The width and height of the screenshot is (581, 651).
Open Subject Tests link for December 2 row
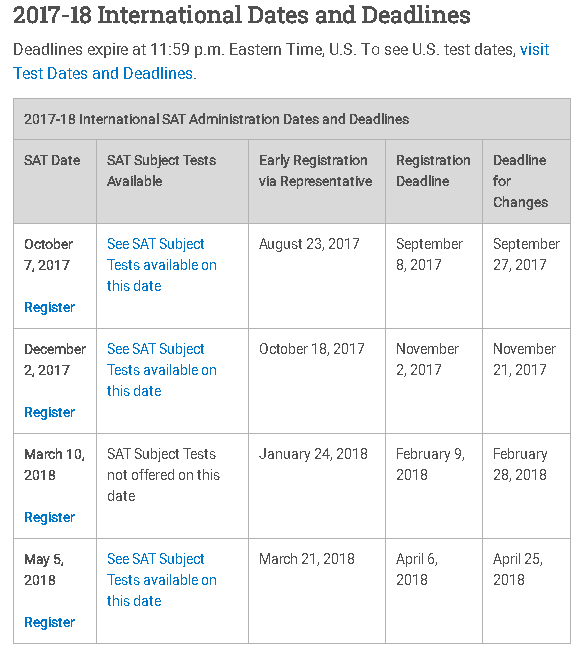point(162,370)
